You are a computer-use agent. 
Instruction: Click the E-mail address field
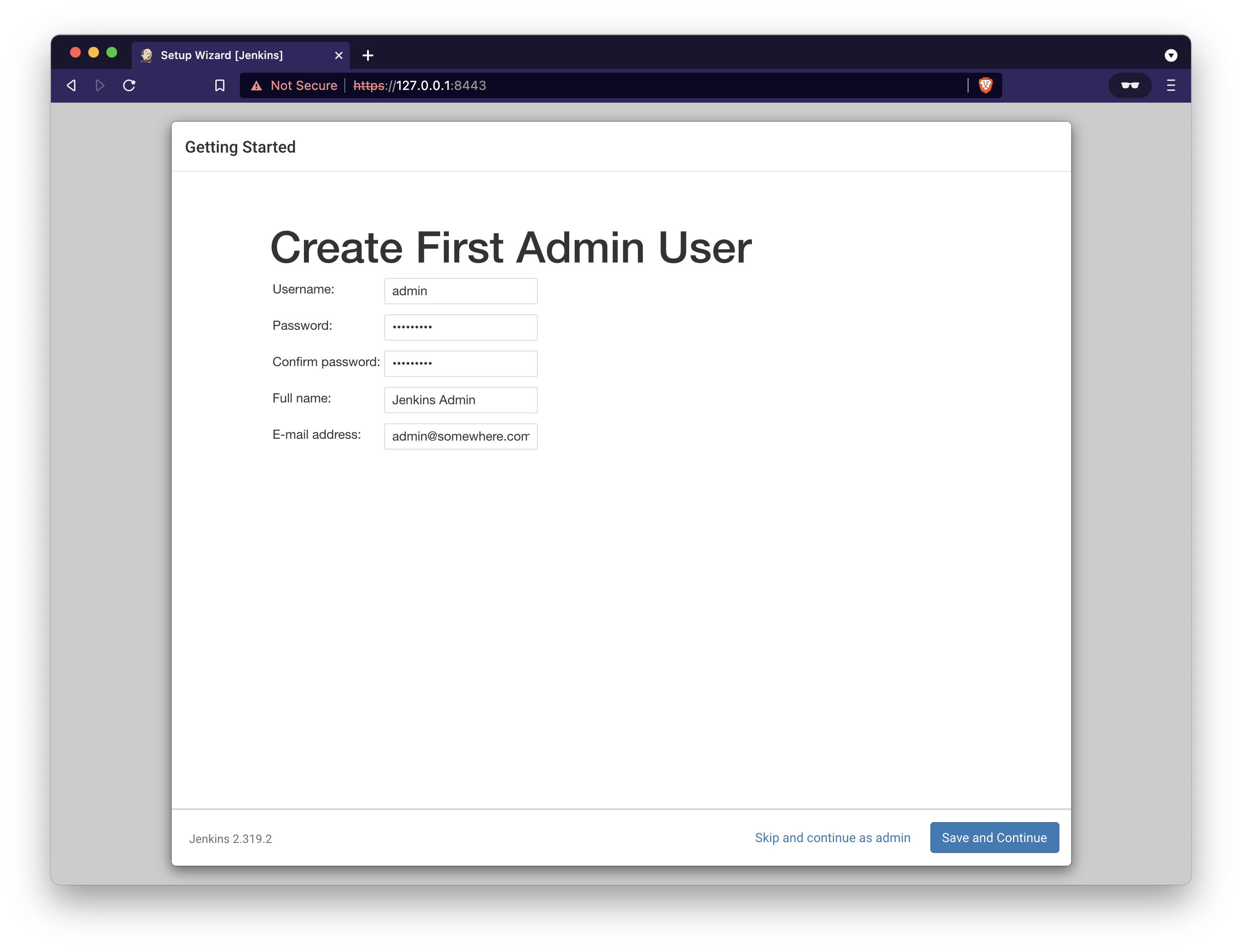(461, 436)
